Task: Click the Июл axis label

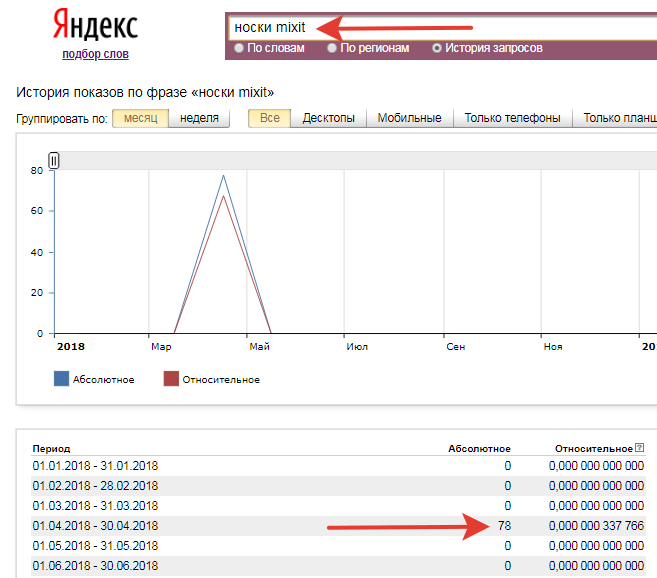Action: [x=357, y=347]
